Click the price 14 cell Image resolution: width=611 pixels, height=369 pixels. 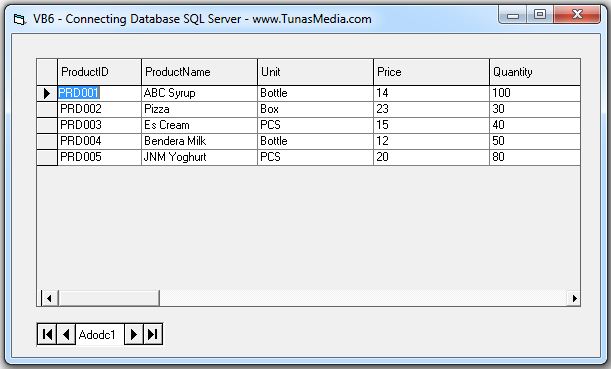pos(431,94)
